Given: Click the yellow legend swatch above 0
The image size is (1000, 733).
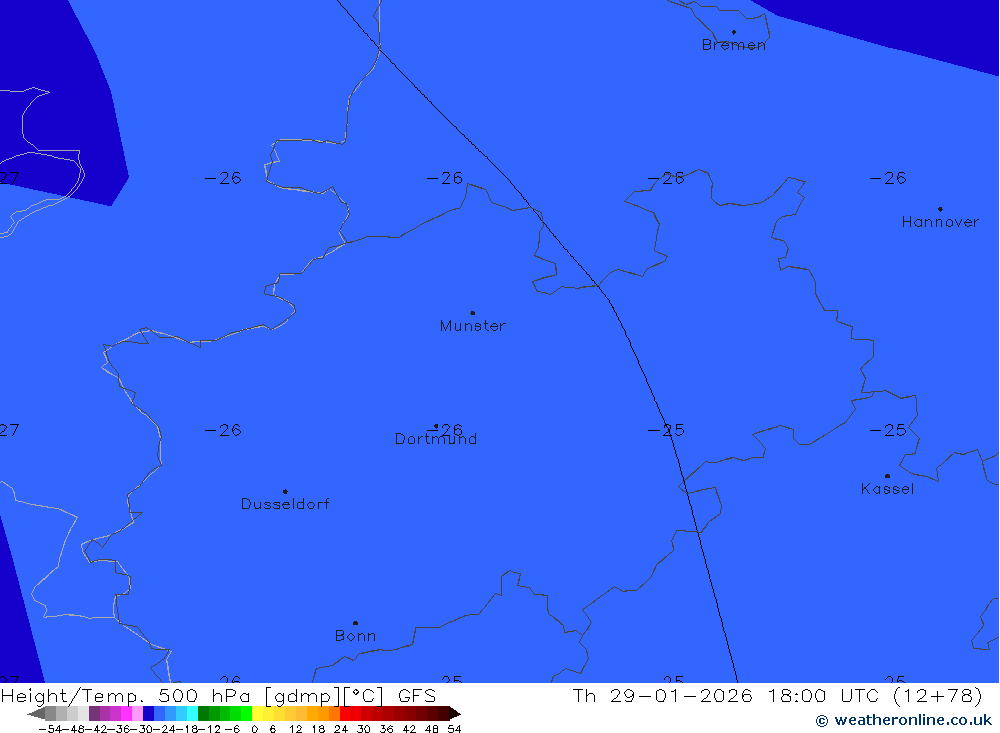Looking at the screenshot, I should click(258, 713).
